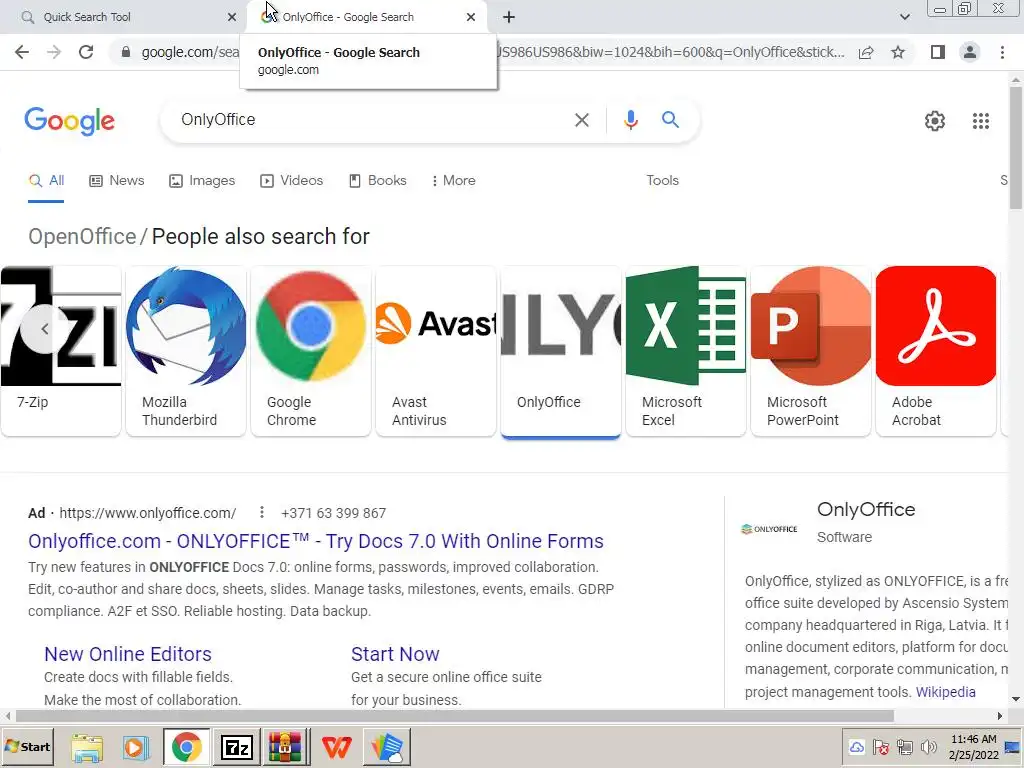This screenshot has width=1024, height=768.
Task: Open the colorful documents taskbar app
Action: pos(387,748)
